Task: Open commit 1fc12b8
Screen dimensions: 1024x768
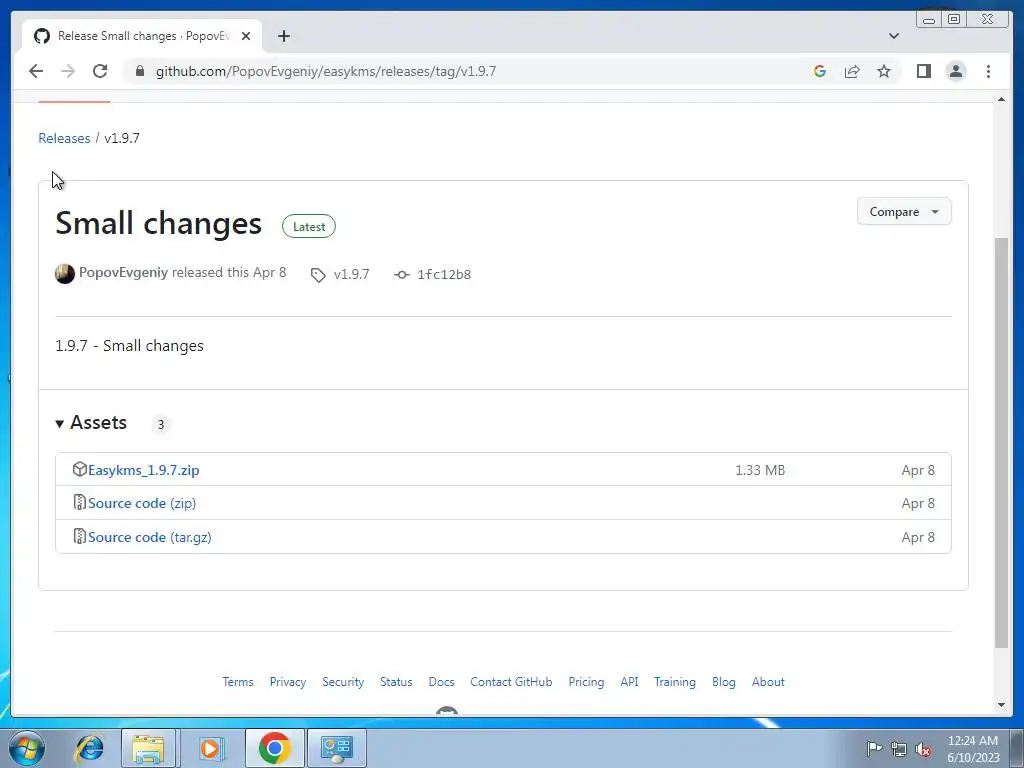Action: [444, 274]
